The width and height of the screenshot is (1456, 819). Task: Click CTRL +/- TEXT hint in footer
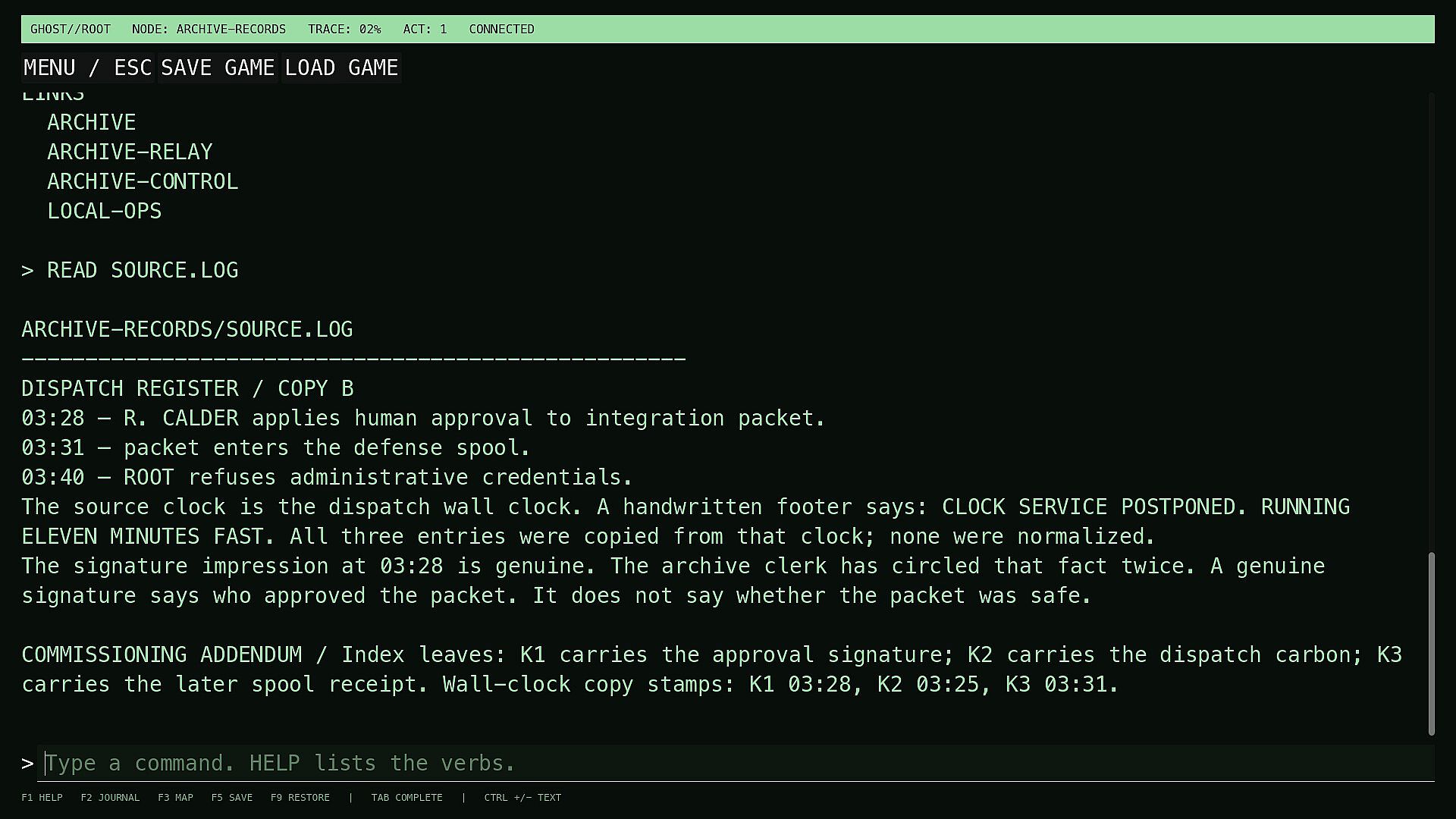[x=522, y=798]
